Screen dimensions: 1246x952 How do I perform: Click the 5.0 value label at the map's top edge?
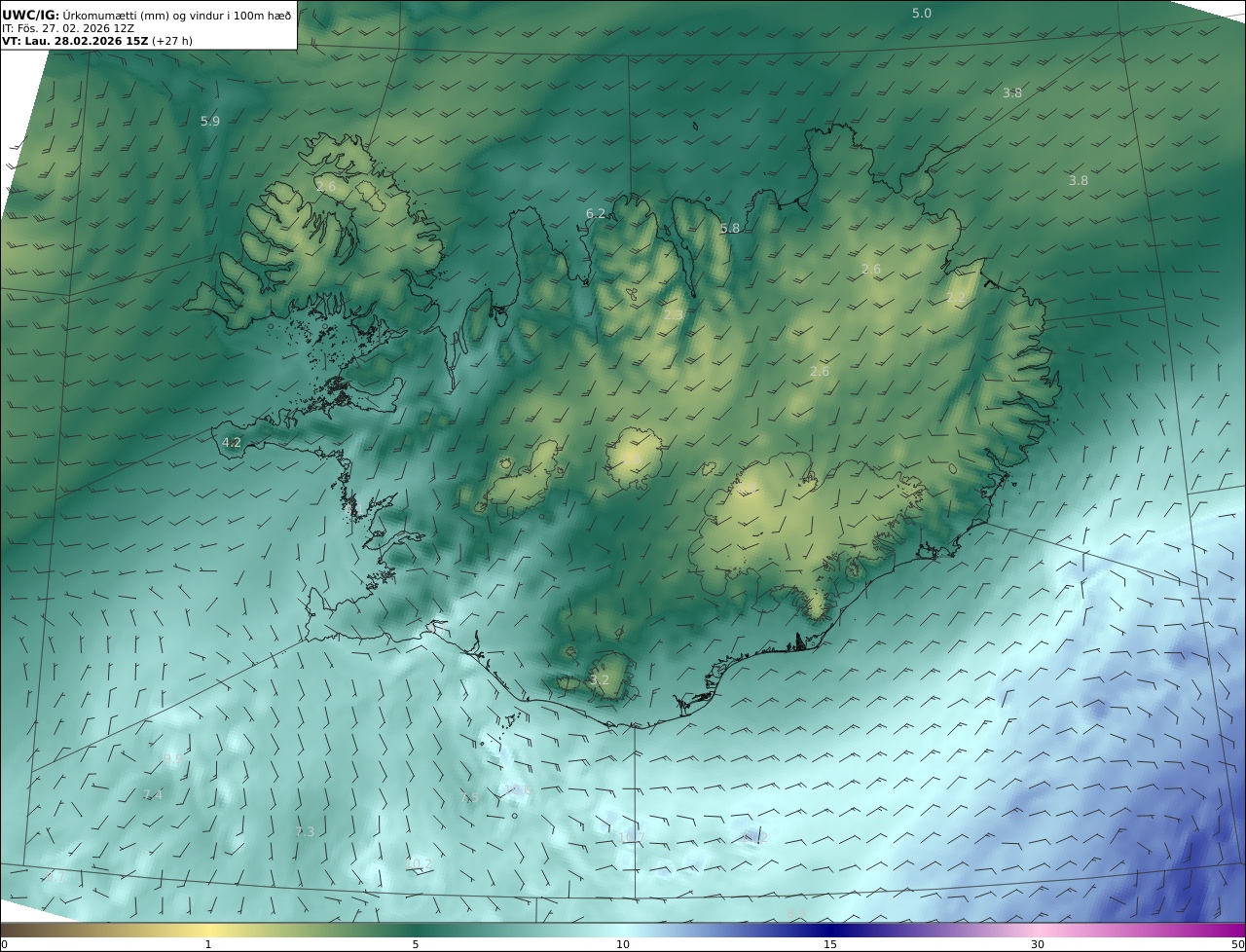921,14
